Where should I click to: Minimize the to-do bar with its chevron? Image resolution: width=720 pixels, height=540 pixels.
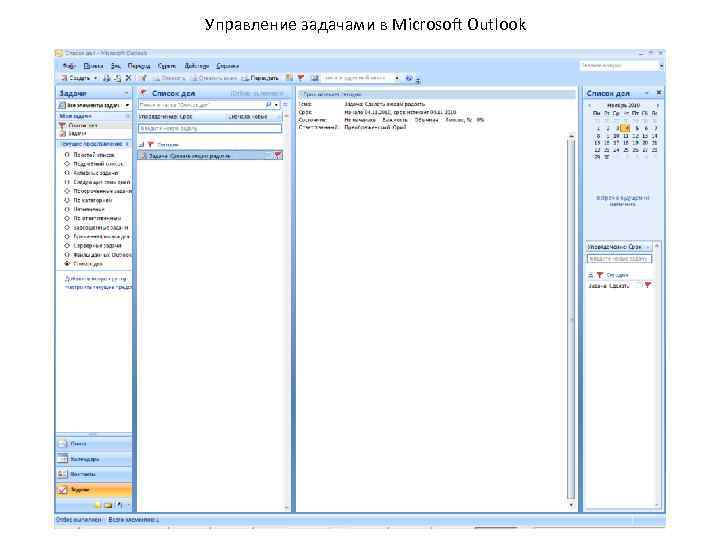click(x=647, y=93)
